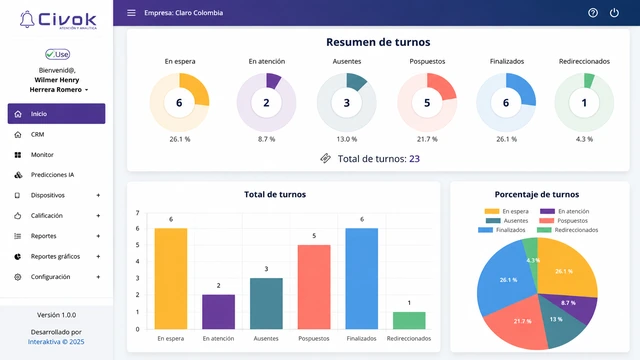
Task: Toggle Pospuestos legend swatch
Action: (547, 221)
